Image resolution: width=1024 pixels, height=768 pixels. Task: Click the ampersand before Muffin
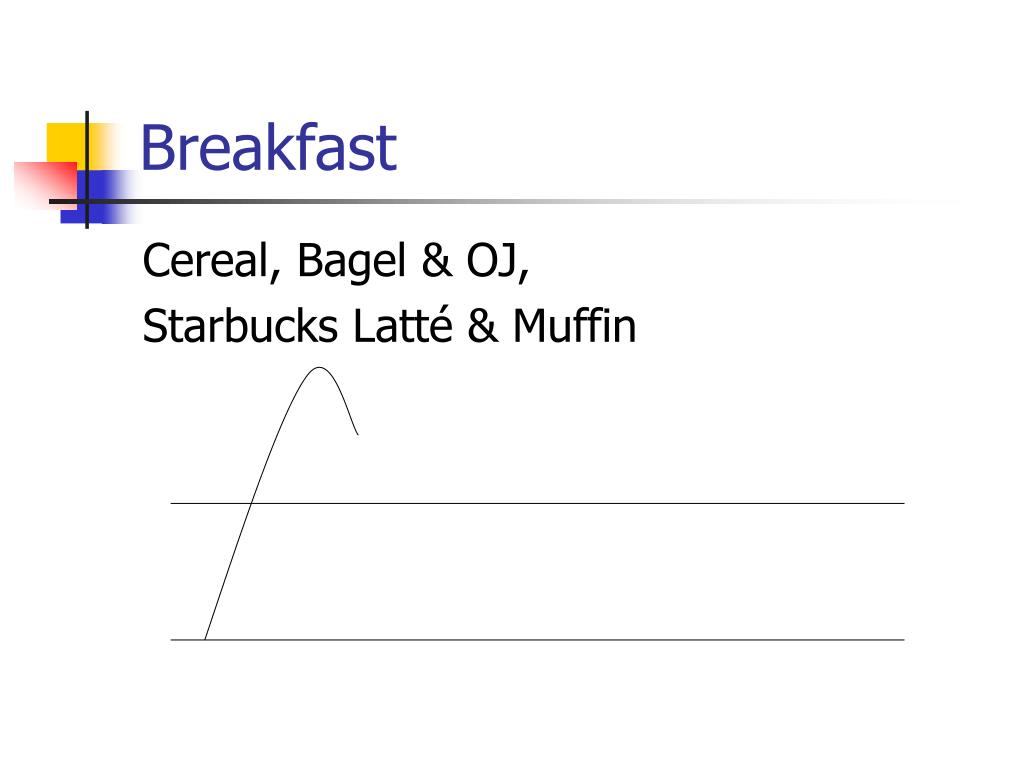point(483,326)
